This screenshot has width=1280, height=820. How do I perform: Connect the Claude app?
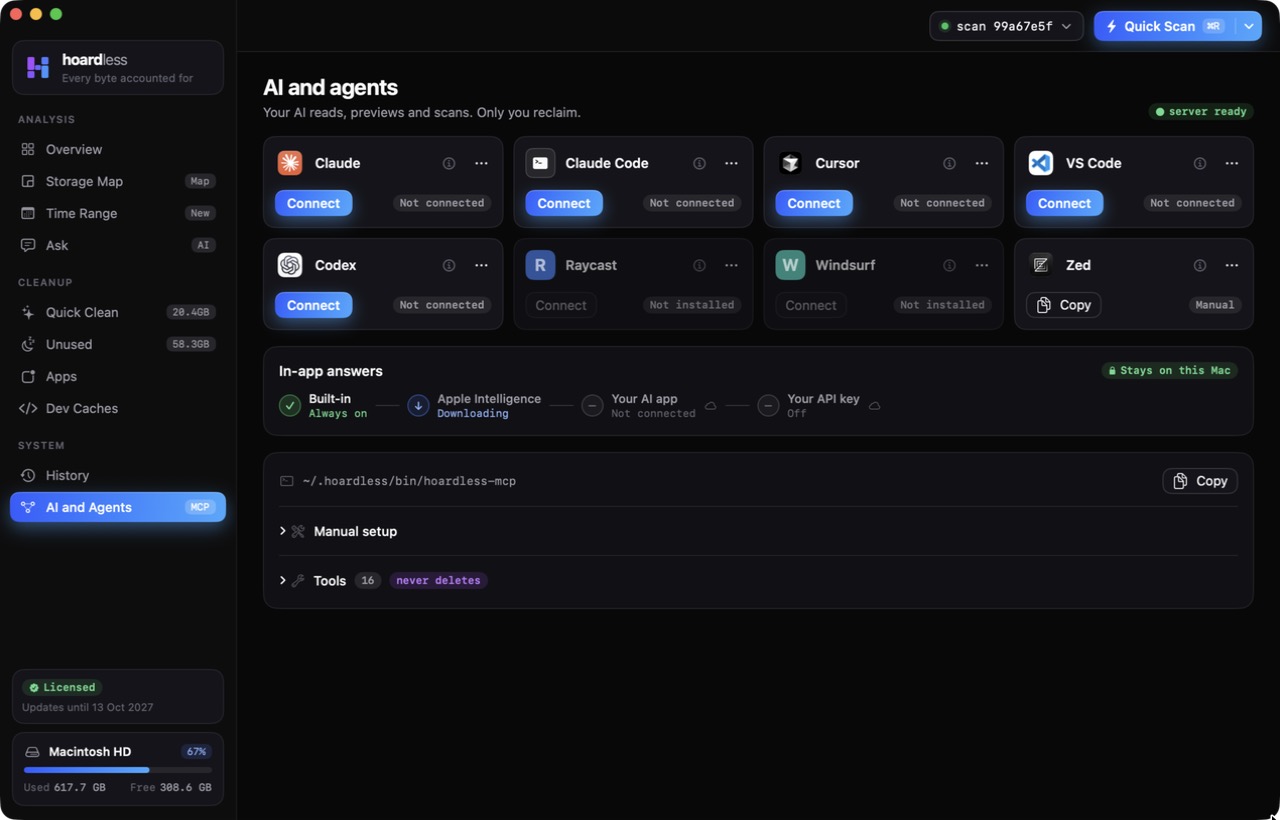tap(314, 203)
